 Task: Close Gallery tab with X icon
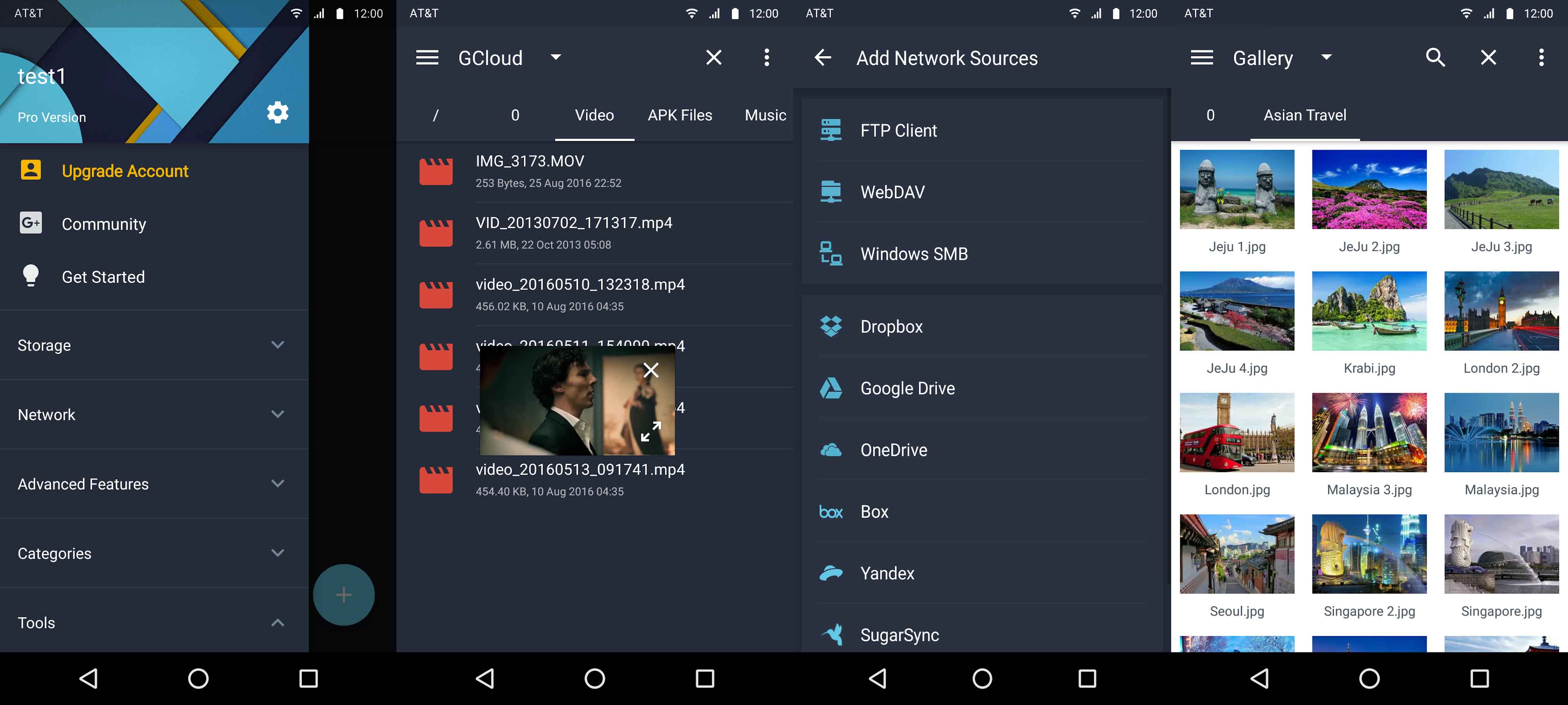[1488, 58]
